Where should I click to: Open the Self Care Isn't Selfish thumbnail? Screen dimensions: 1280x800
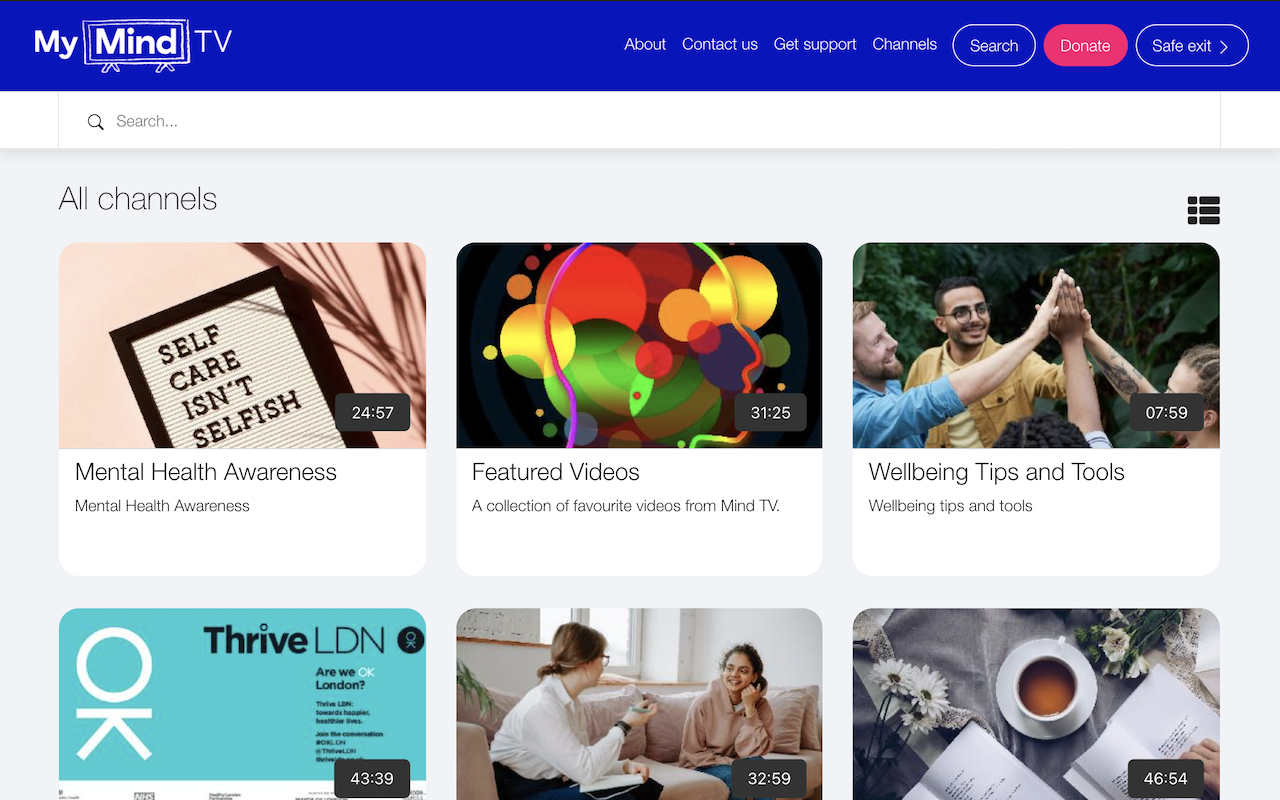(242, 345)
